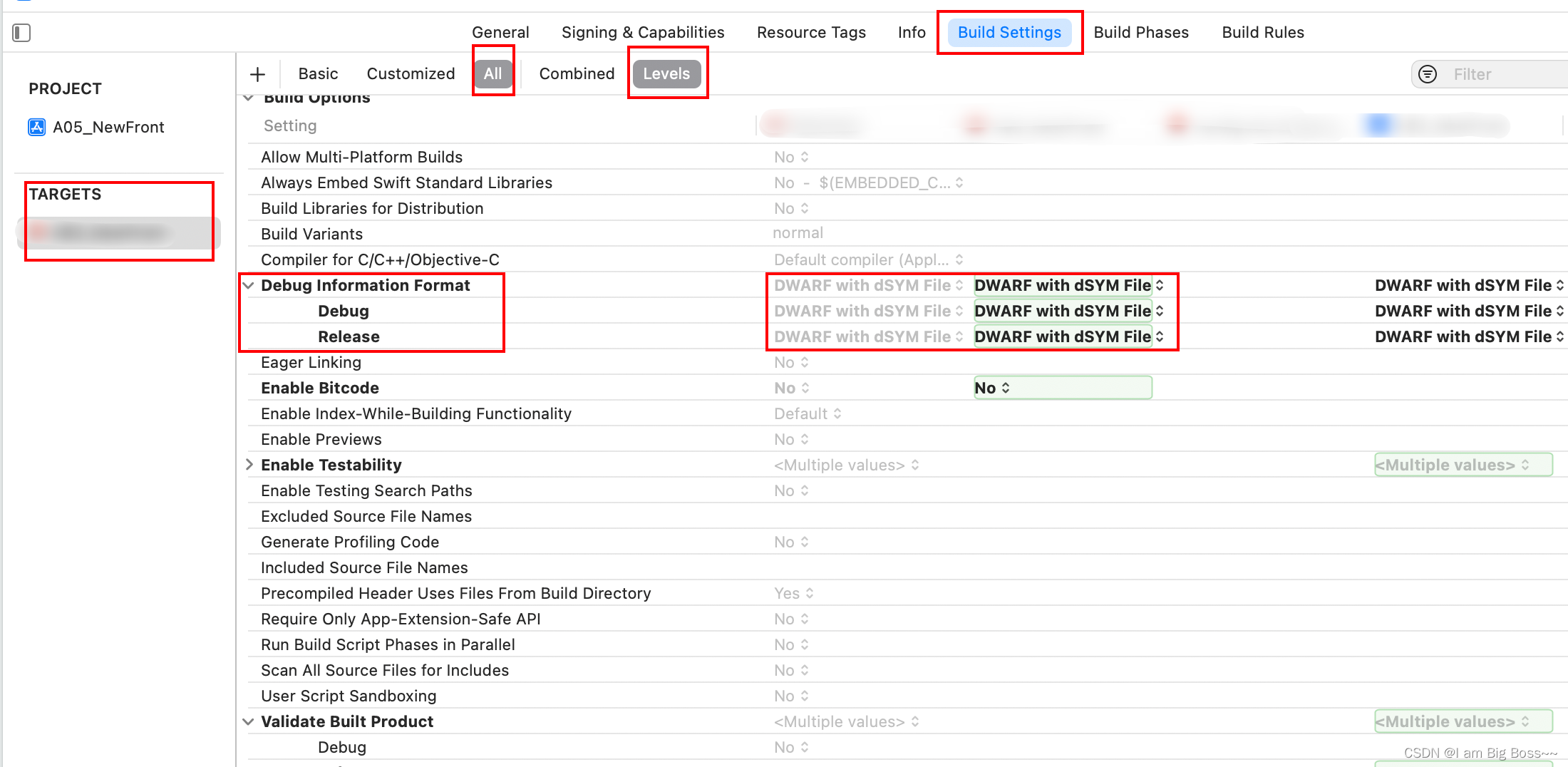Select the A05_NewFront project icon
The image size is (1568, 767).
coord(37,128)
